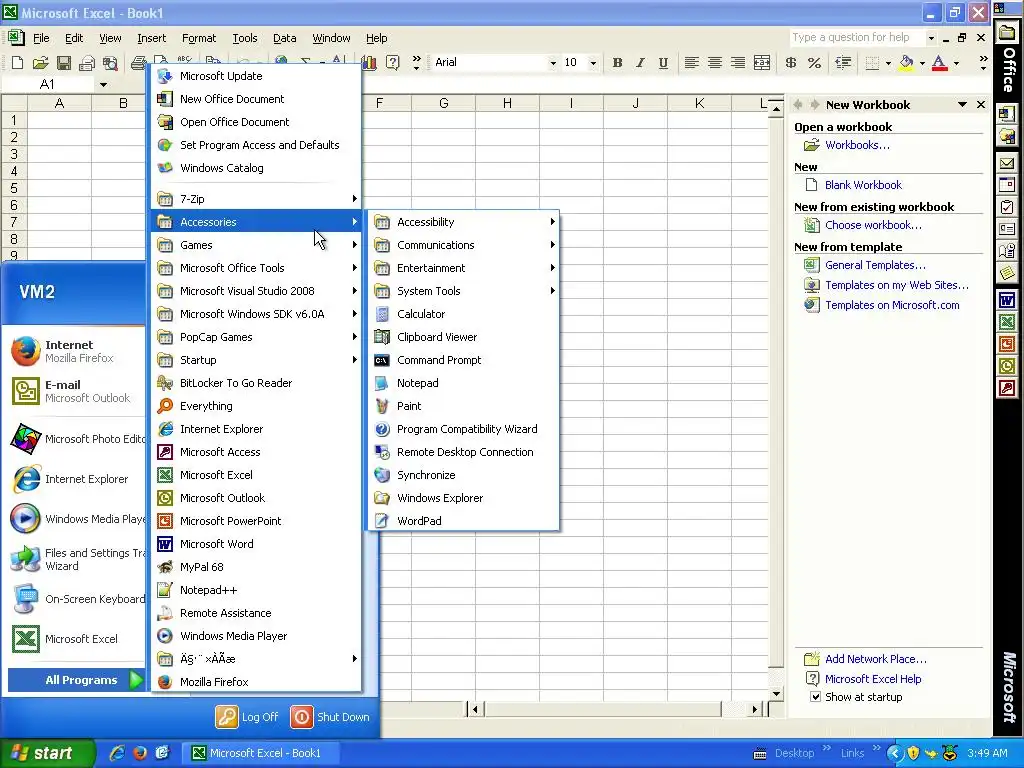1024x768 pixels.
Task: Click the Type a question for help box
Action: tap(856, 38)
